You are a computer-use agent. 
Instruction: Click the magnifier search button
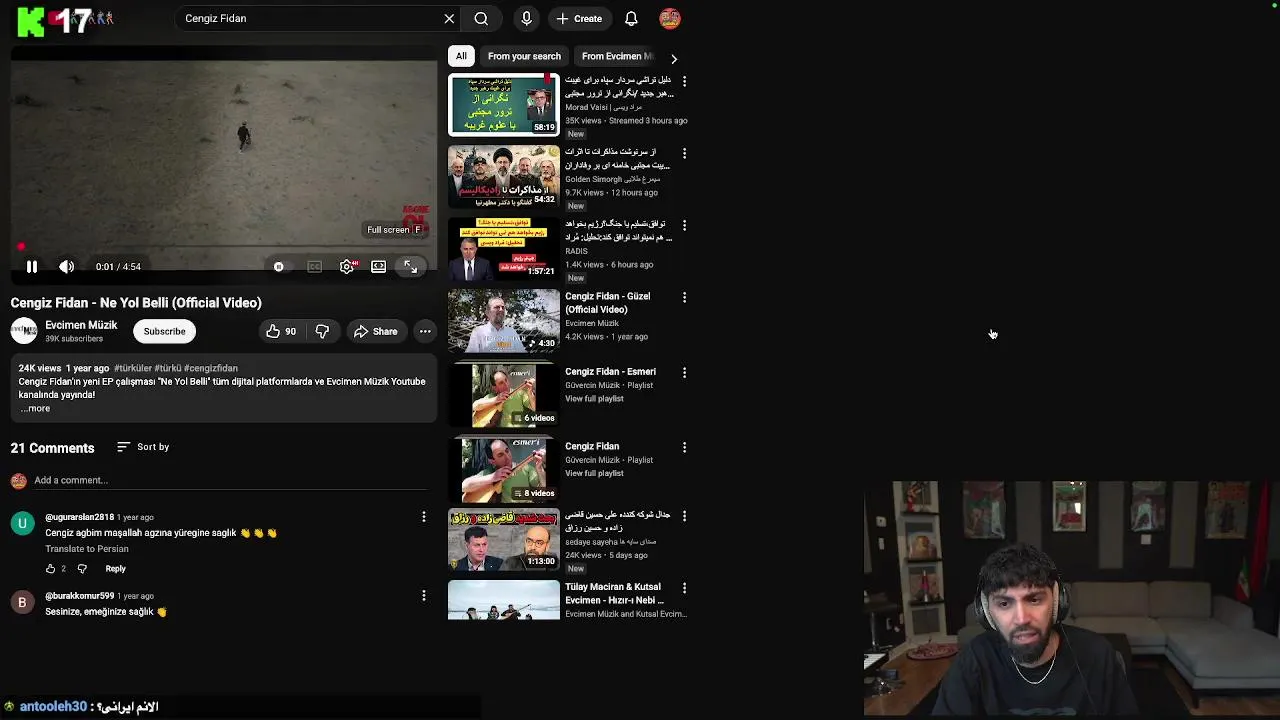tap(481, 18)
